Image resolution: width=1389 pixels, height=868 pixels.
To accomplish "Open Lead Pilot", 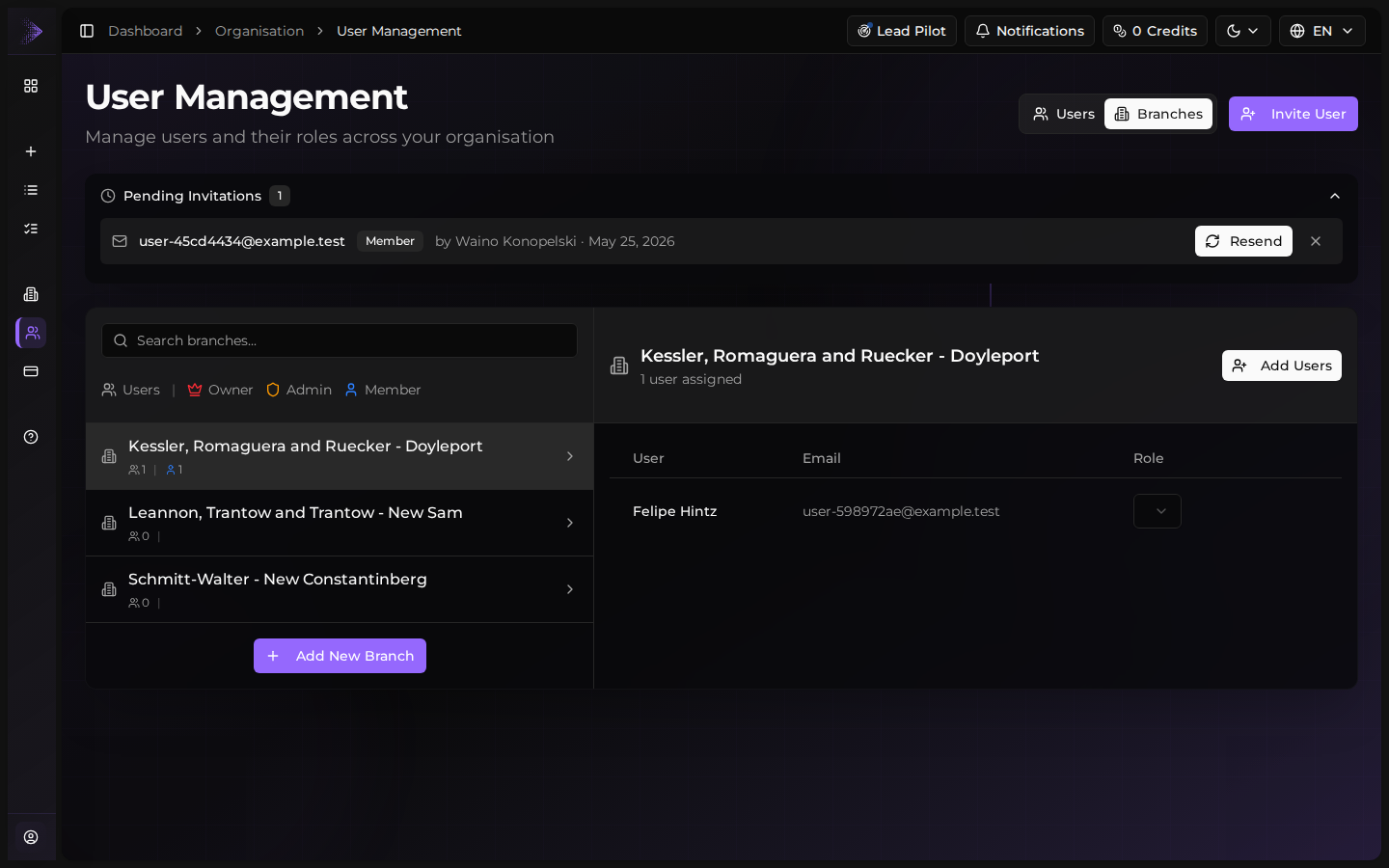I will pyautogui.click(x=902, y=31).
